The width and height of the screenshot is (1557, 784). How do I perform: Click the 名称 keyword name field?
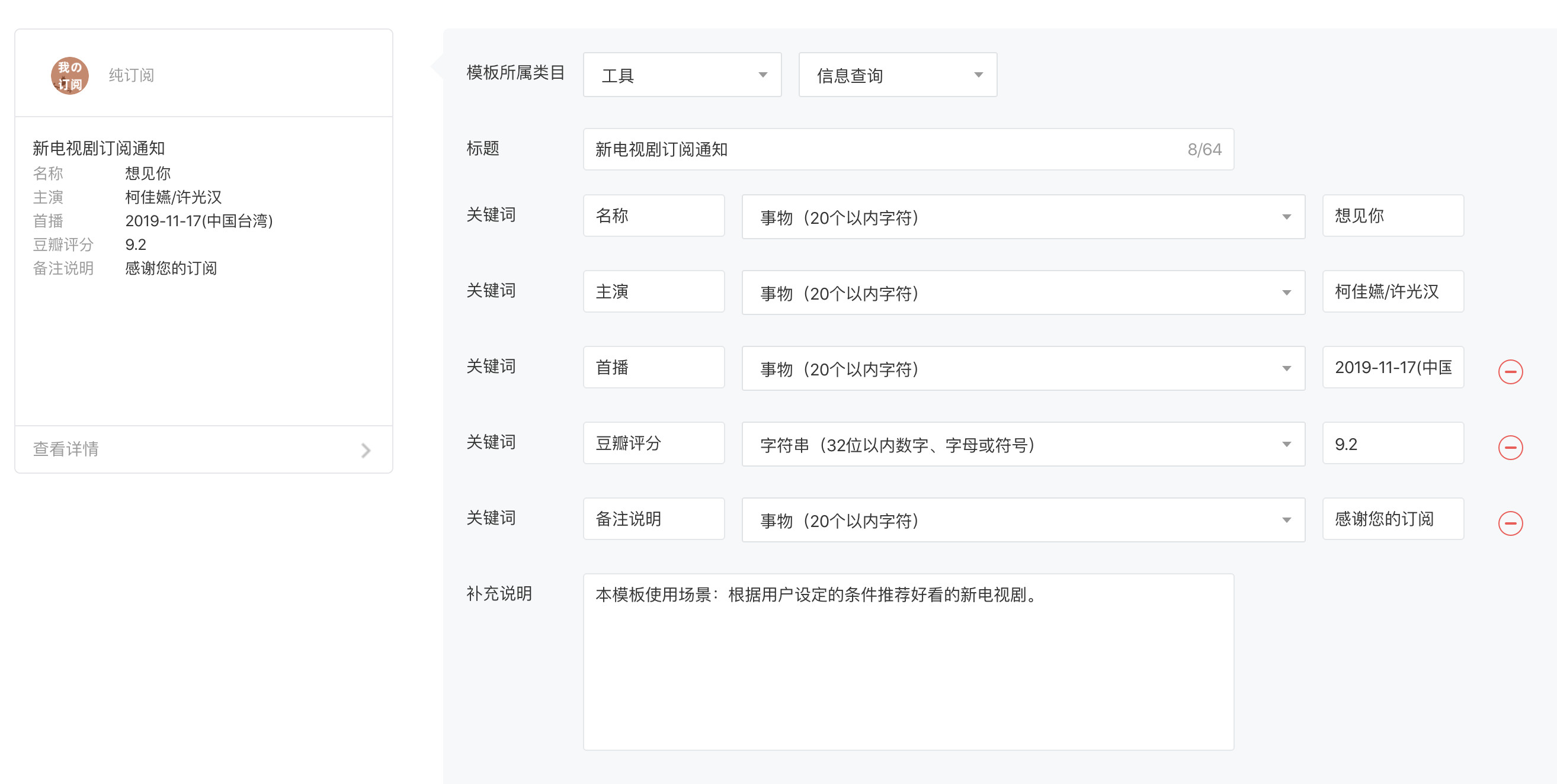653,216
